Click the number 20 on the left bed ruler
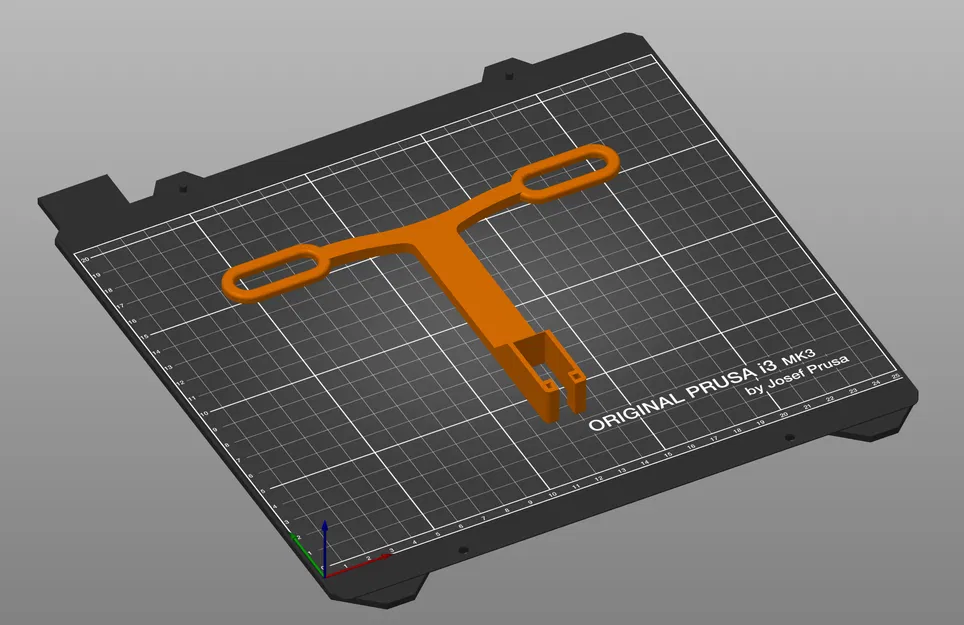This screenshot has height=625, width=964. 87,259
